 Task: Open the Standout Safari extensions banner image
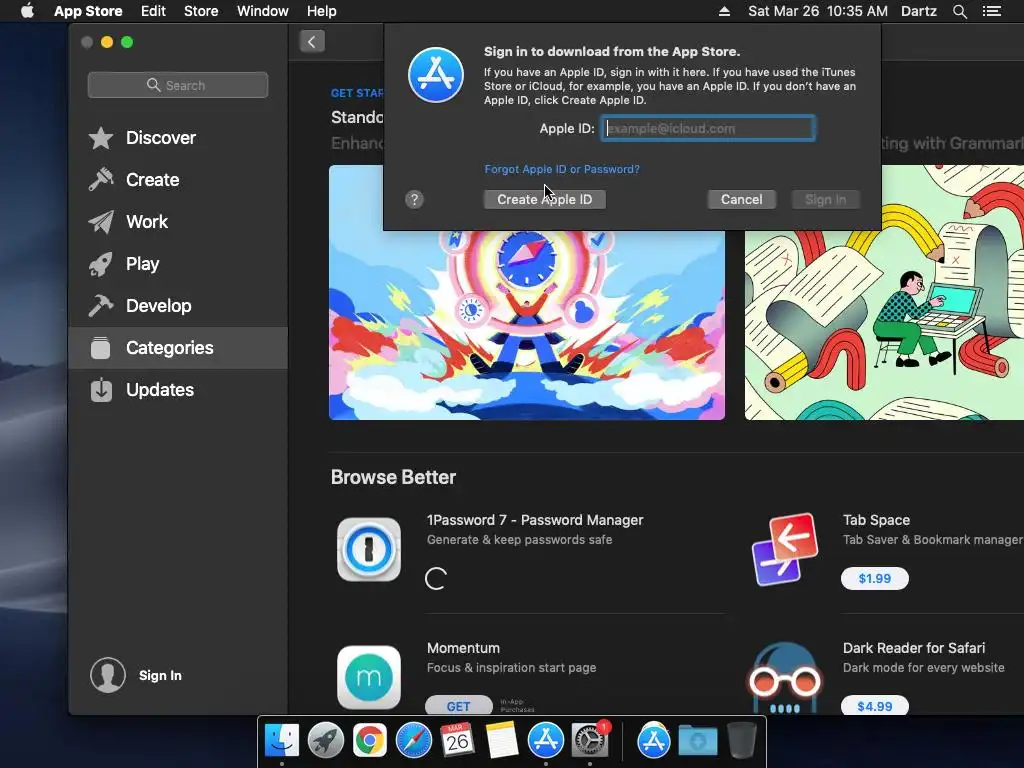(526, 293)
